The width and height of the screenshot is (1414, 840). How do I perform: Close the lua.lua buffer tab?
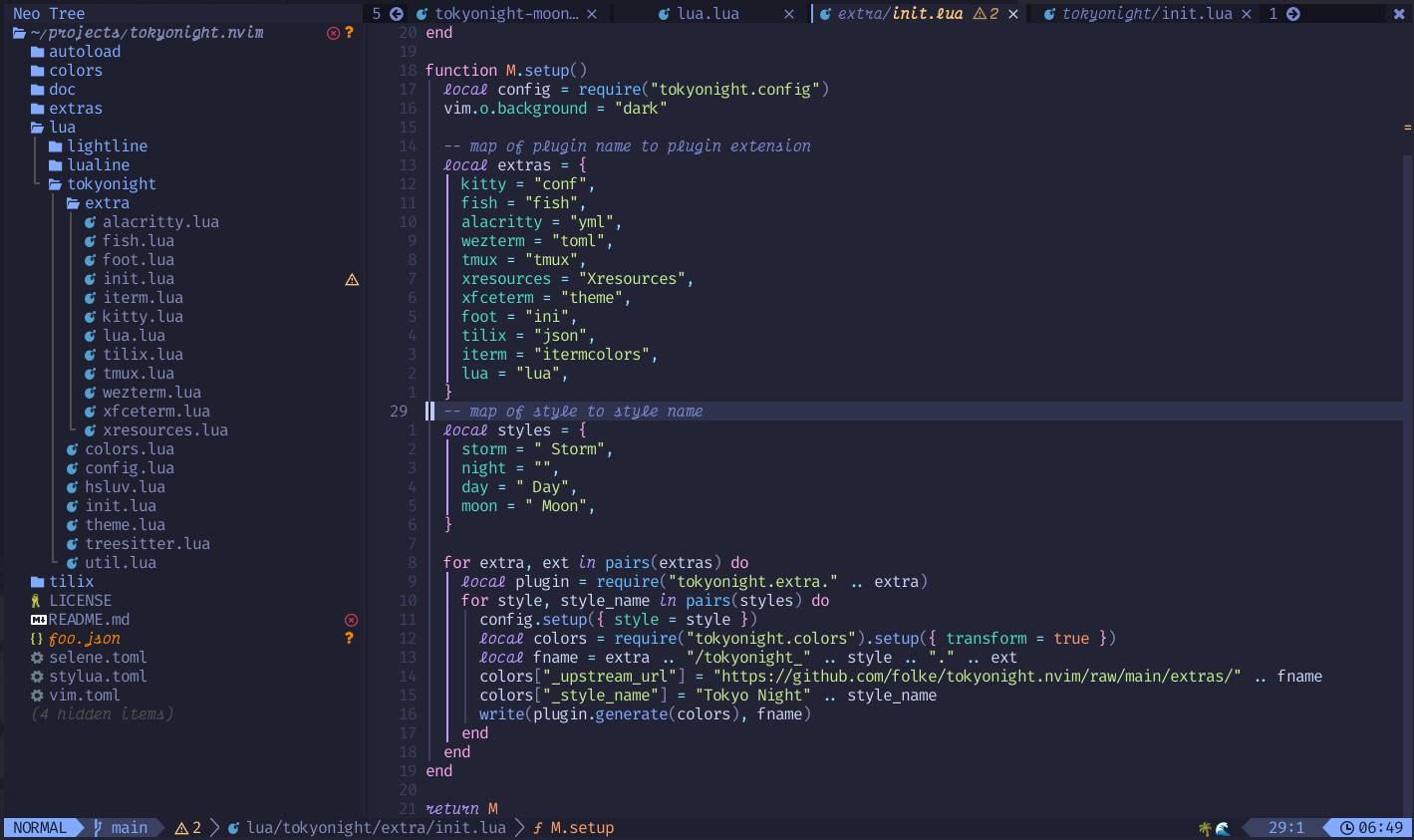tap(789, 14)
